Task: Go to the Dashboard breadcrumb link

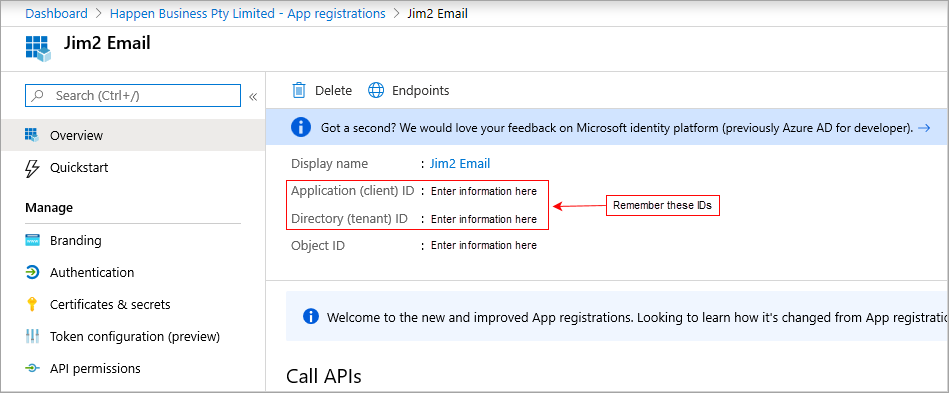Action: pyautogui.click(x=56, y=13)
